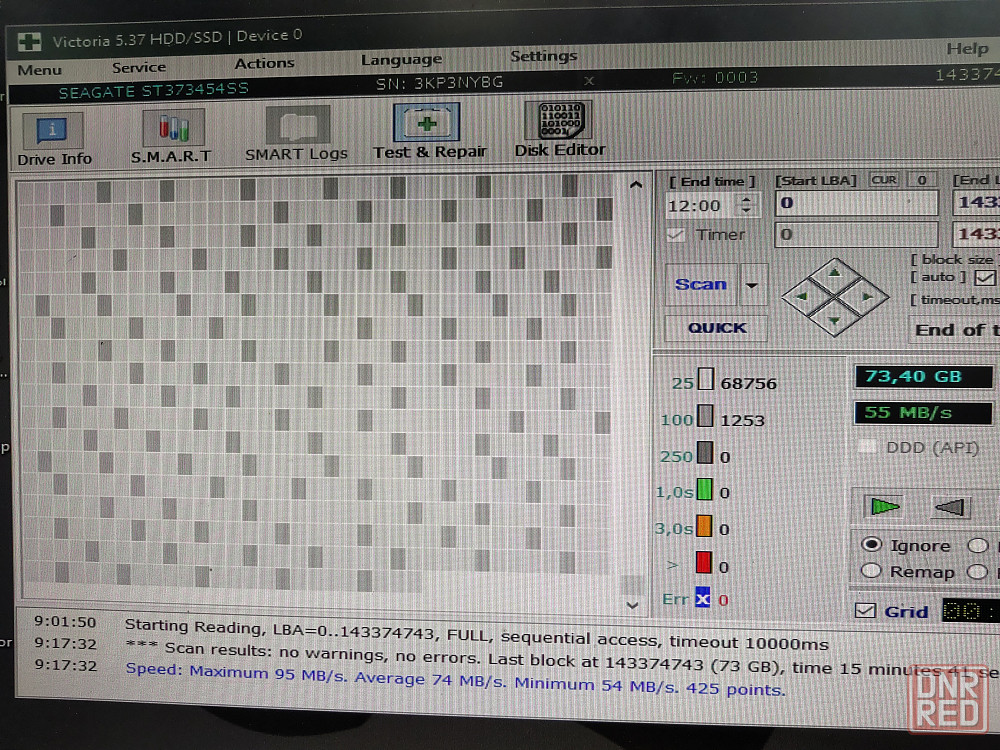Click the Err blue X block icon

702,599
